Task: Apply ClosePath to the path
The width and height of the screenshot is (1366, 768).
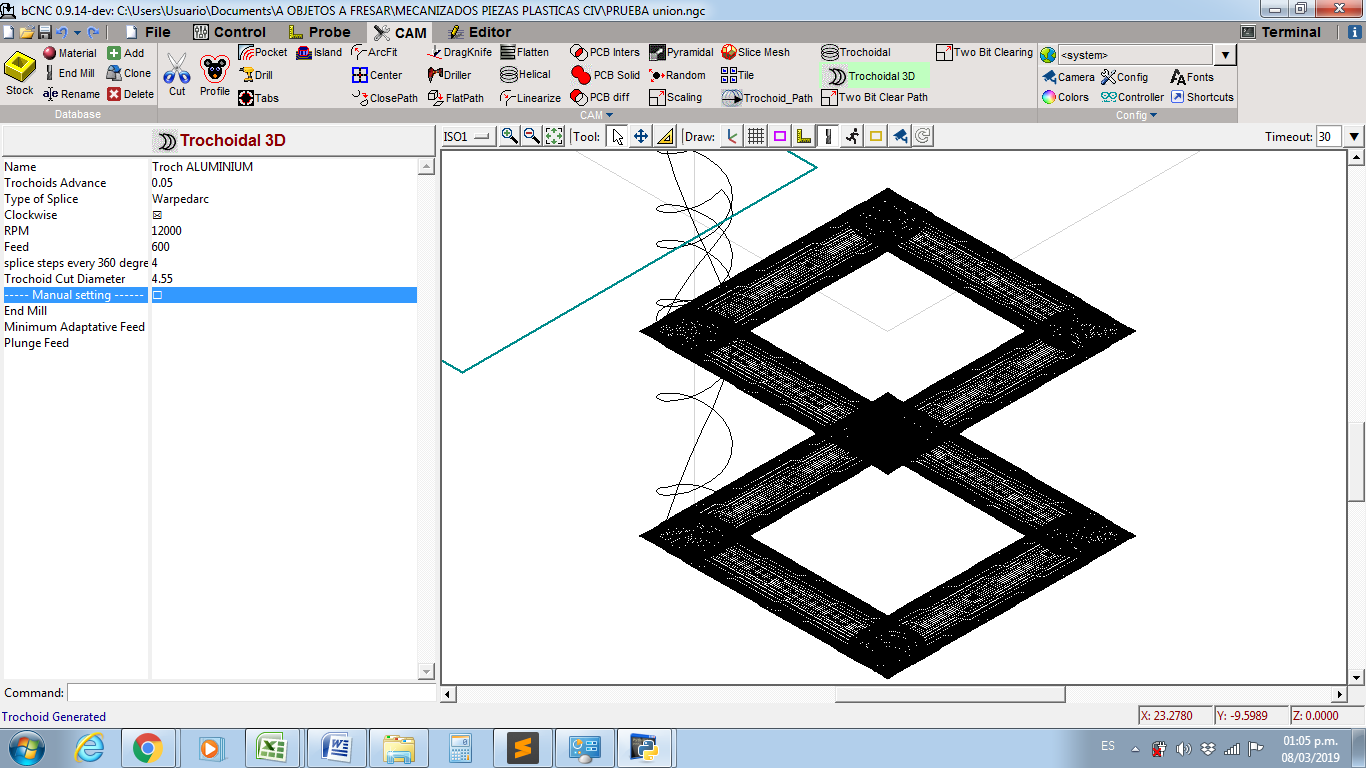Action: coord(386,98)
